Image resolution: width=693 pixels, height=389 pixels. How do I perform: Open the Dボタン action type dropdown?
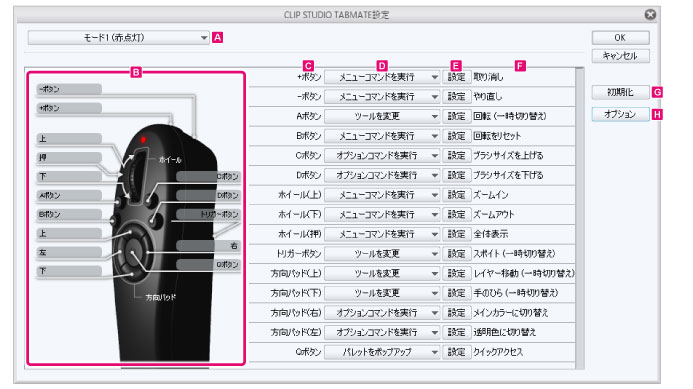382,175
